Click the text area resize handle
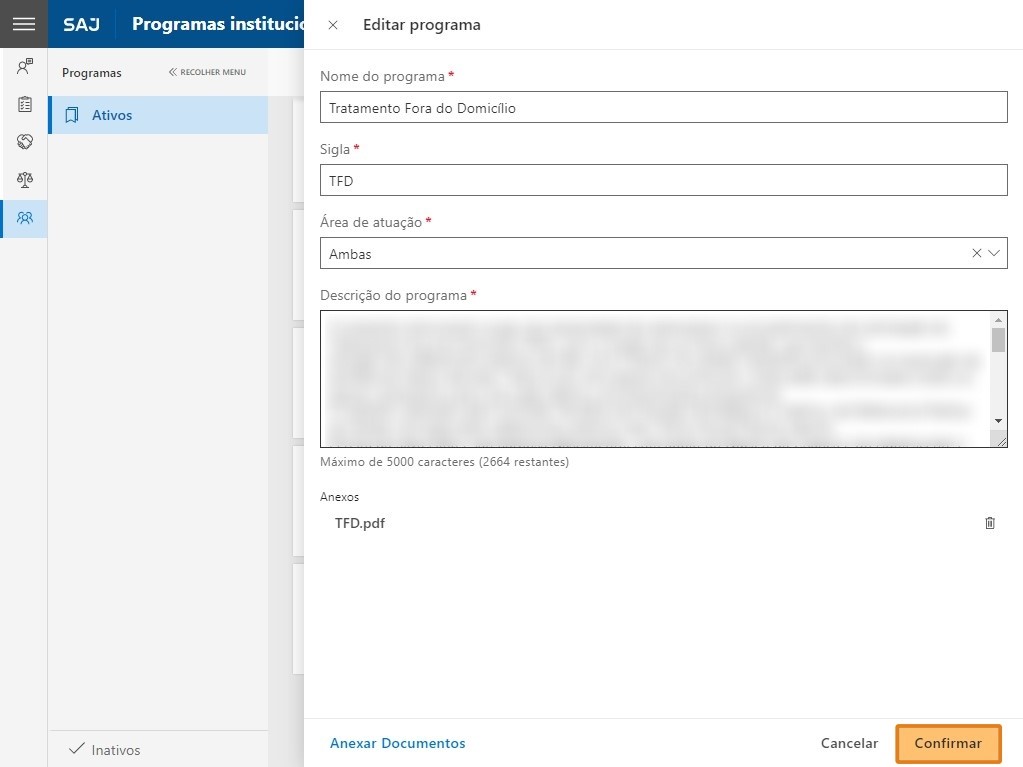 coord(1001,442)
